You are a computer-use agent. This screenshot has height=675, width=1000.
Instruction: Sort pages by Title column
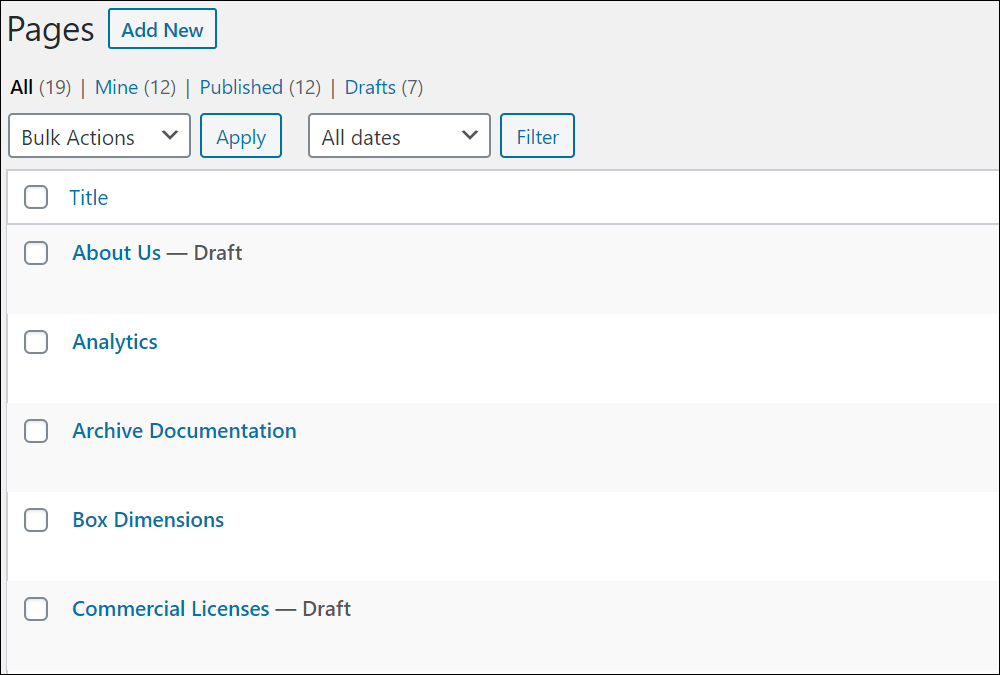(89, 198)
